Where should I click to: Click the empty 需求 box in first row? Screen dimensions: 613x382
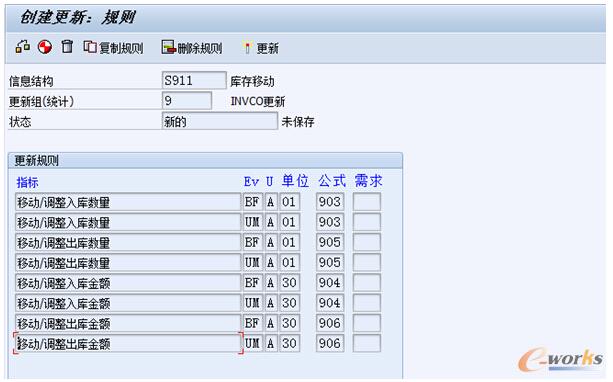(x=367, y=202)
